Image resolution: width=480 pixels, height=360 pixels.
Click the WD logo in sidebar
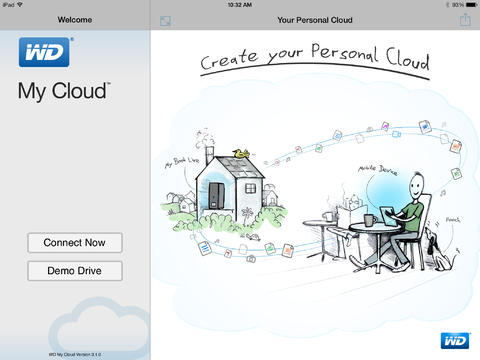[44, 52]
